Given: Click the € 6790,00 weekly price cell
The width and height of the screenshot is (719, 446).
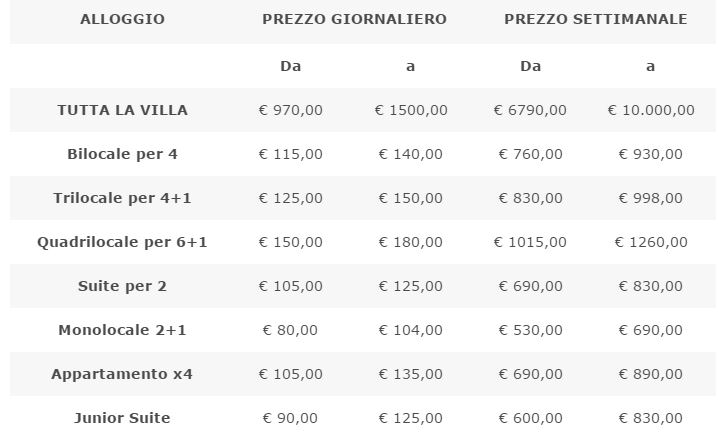Looking at the screenshot, I should pyautogui.click(x=531, y=110).
